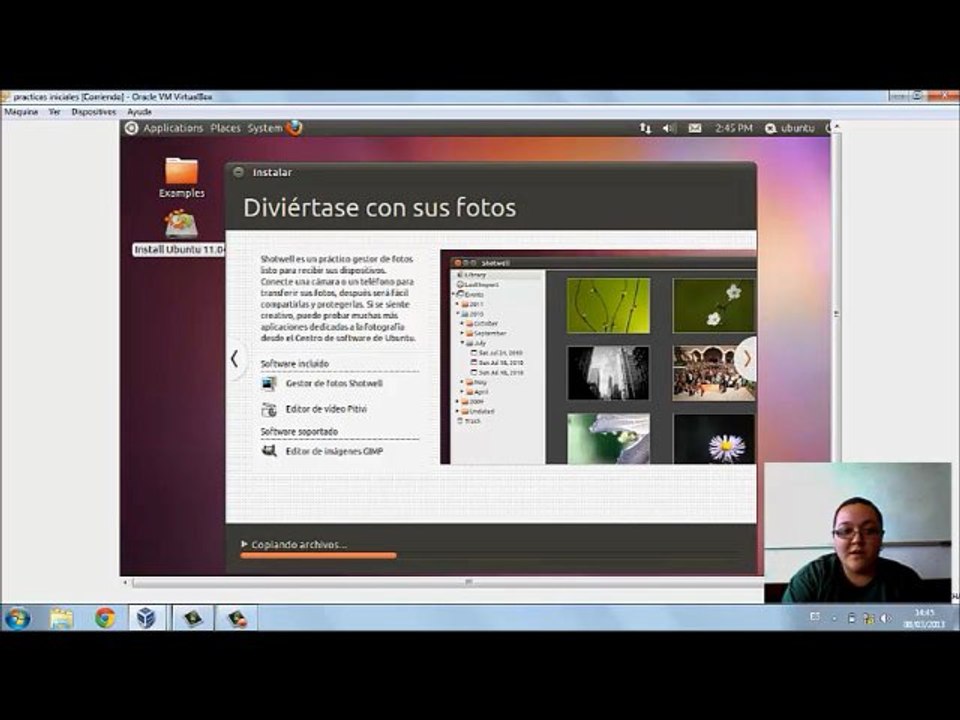960x720 pixels.
Task: Open Ubuntu Applications menu
Action: tap(173, 128)
